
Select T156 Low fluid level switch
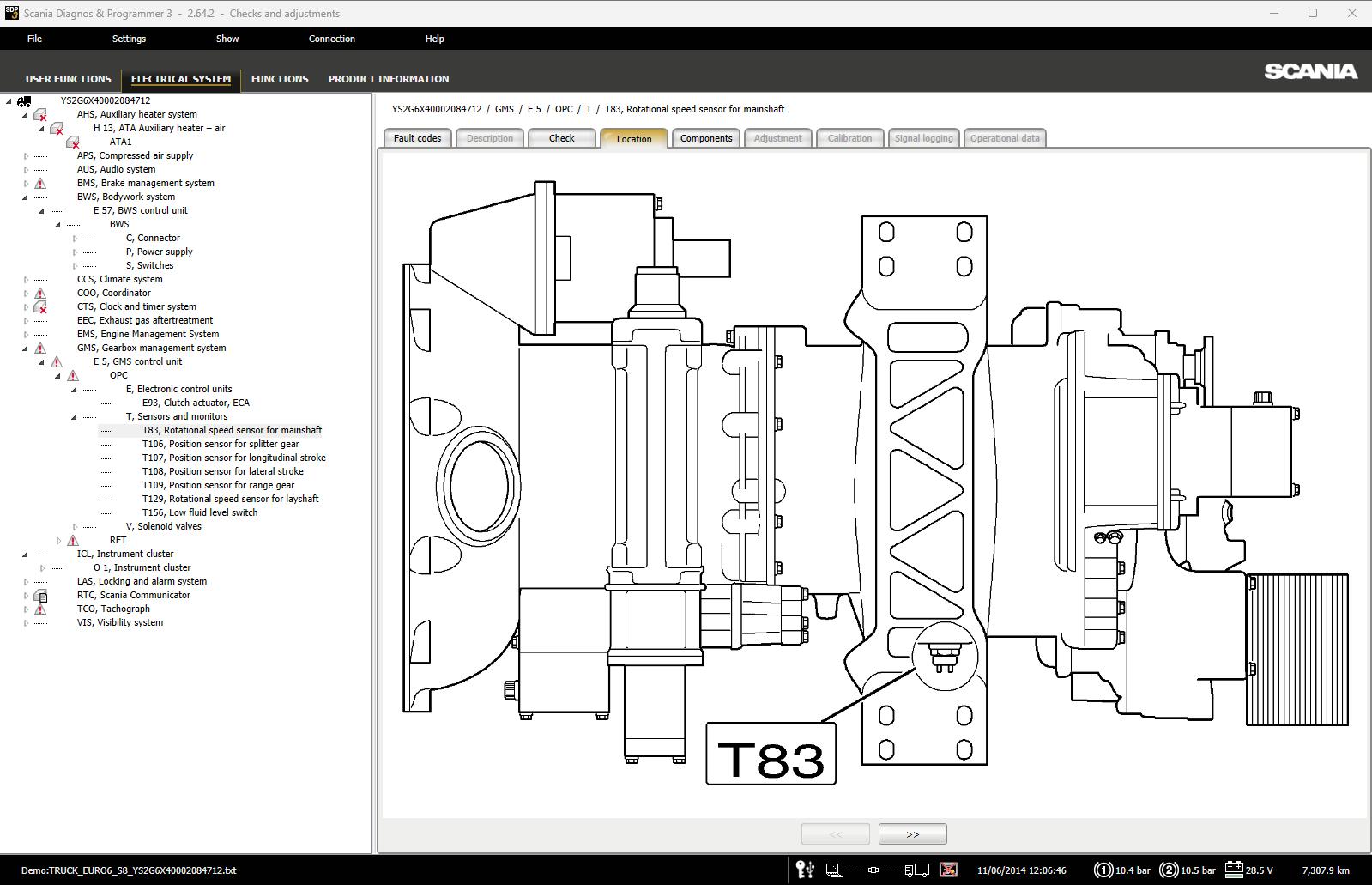[200, 513]
